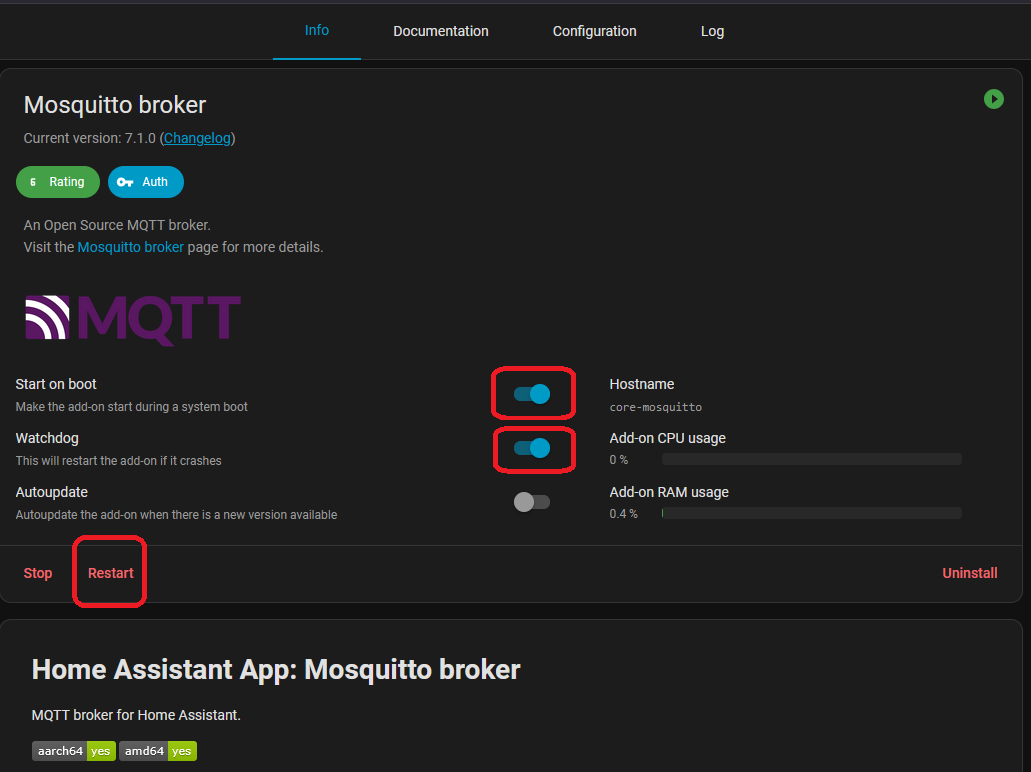Uninstall the Mosquitto broker add-on
The image size is (1031, 772).
[x=970, y=573]
